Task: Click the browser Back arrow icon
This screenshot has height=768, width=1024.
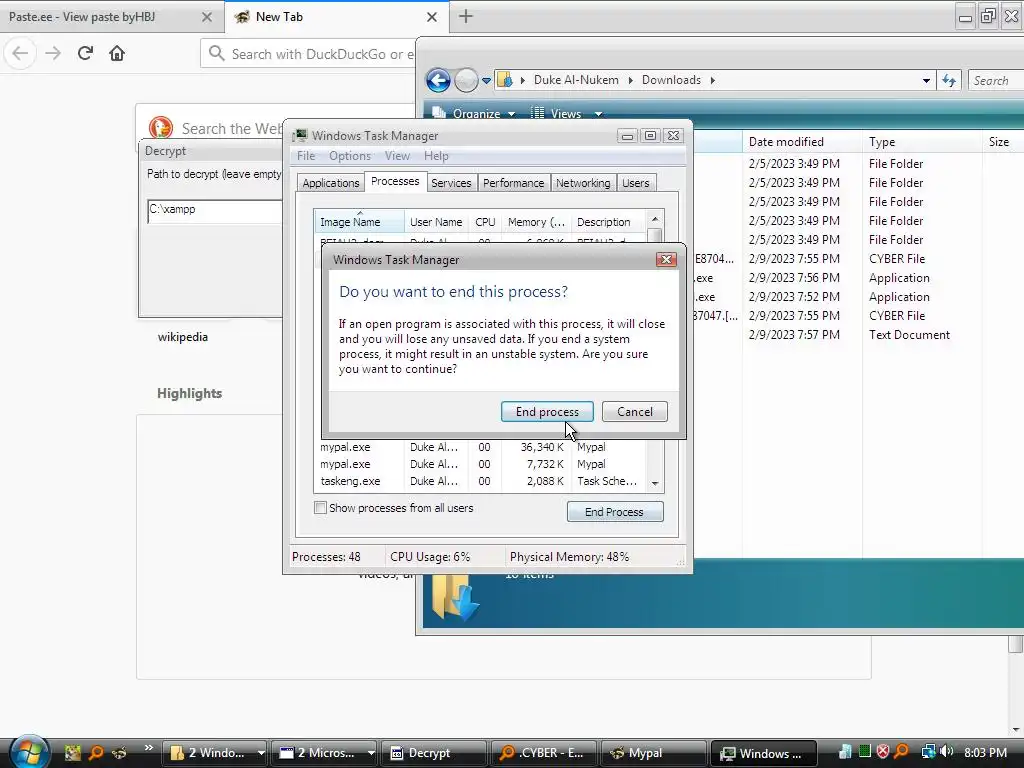Action: pyautogui.click(x=20, y=53)
